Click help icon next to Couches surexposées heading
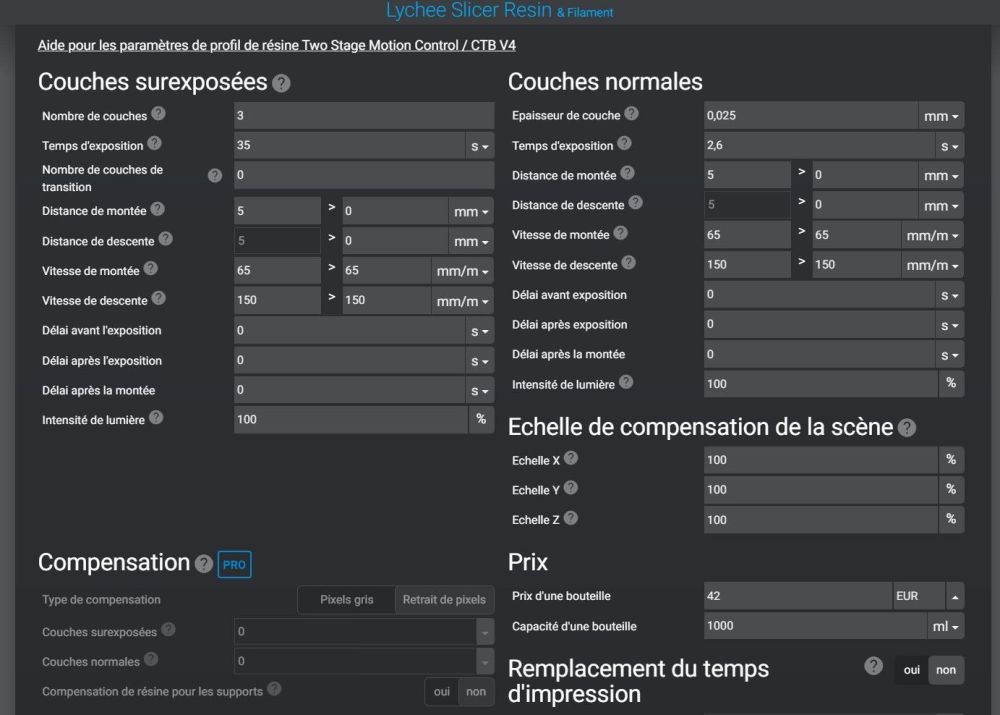 tap(281, 83)
